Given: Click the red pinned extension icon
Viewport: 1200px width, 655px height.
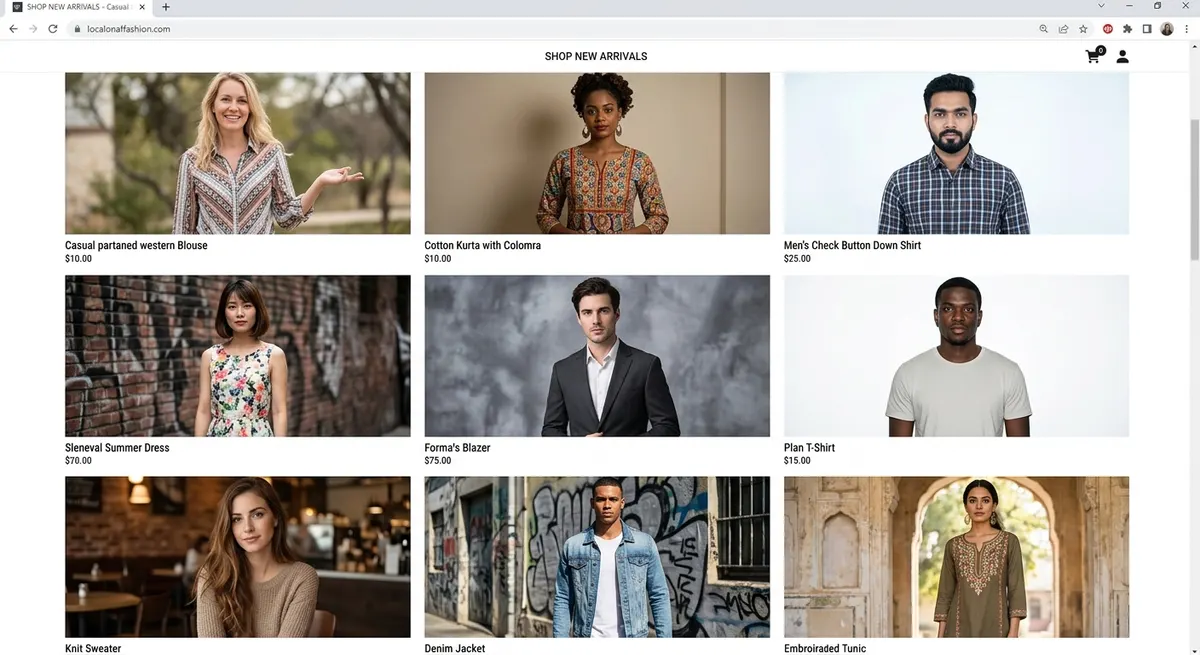Looking at the screenshot, I should tap(1108, 29).
